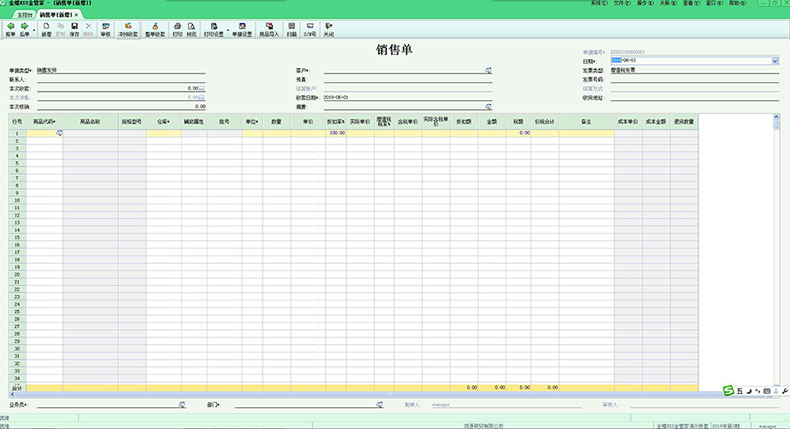Click the 保存 save icon

click(x=74, y=26)
